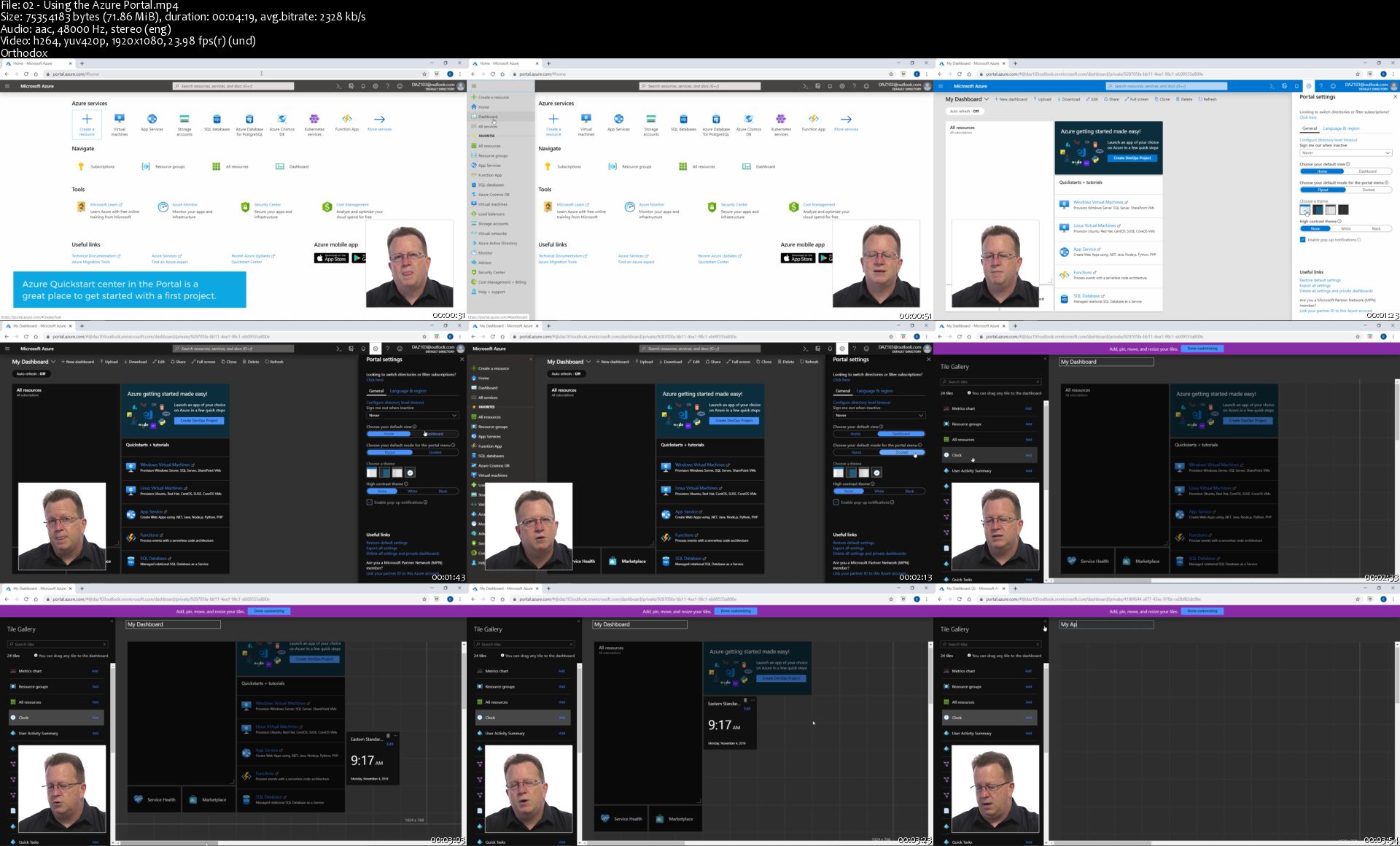Screen dimensions: 1400x846
Task: Choose White high contrast option in 00:01:23 frame
Action: pos(1346,228)
